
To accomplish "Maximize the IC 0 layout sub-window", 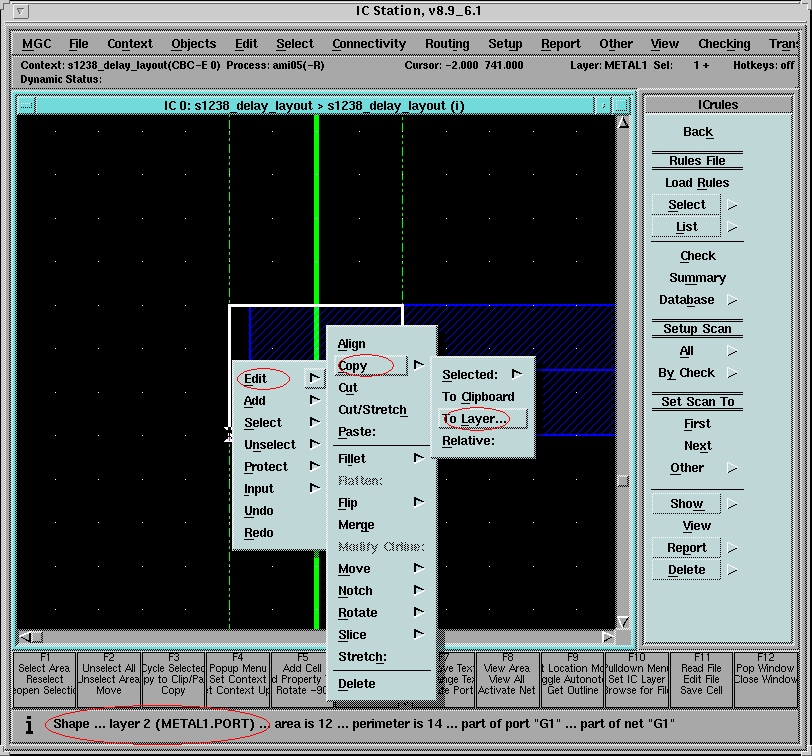I will 621,106.
